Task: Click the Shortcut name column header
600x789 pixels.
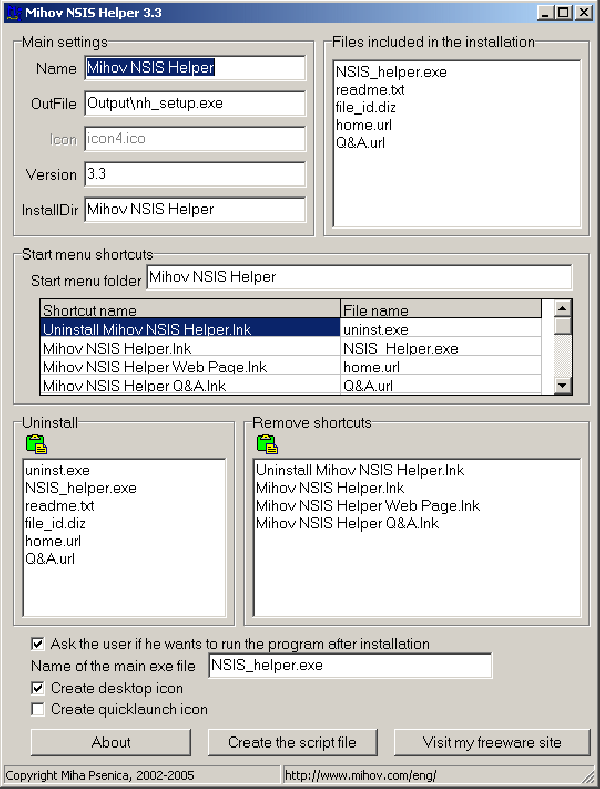Action: pos(190,310)
